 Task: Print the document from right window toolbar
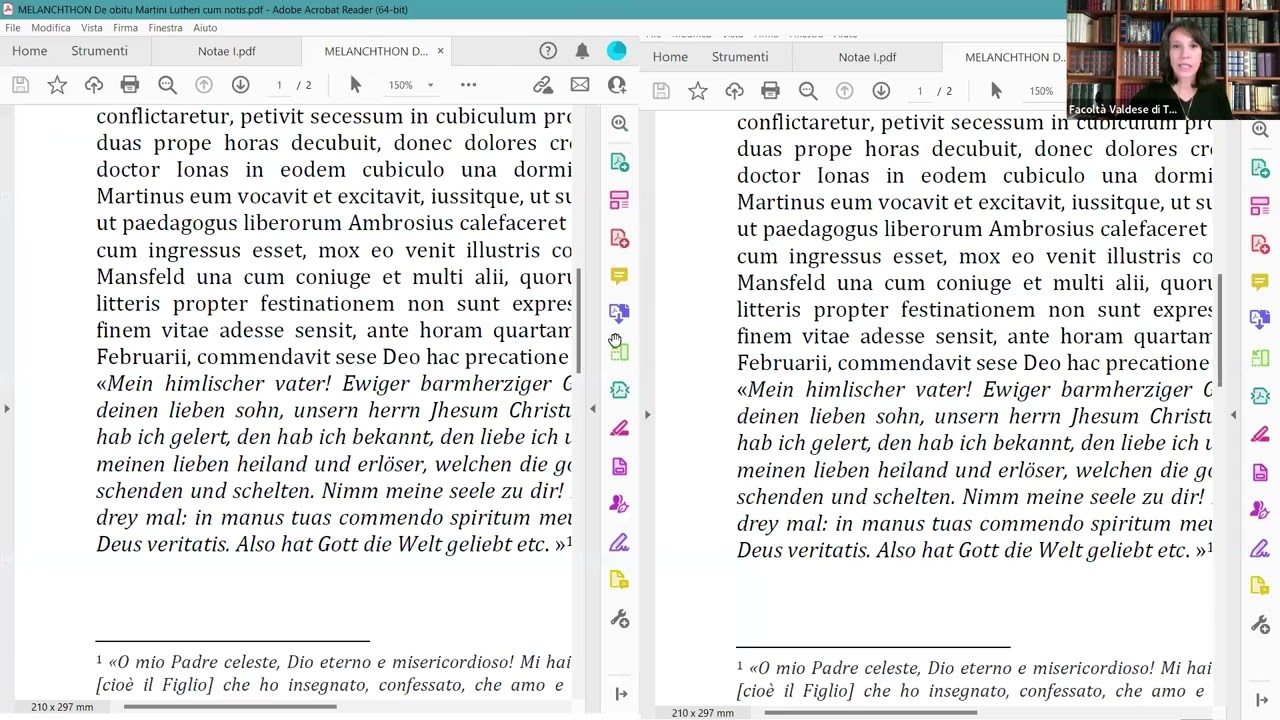pos(770,91)
